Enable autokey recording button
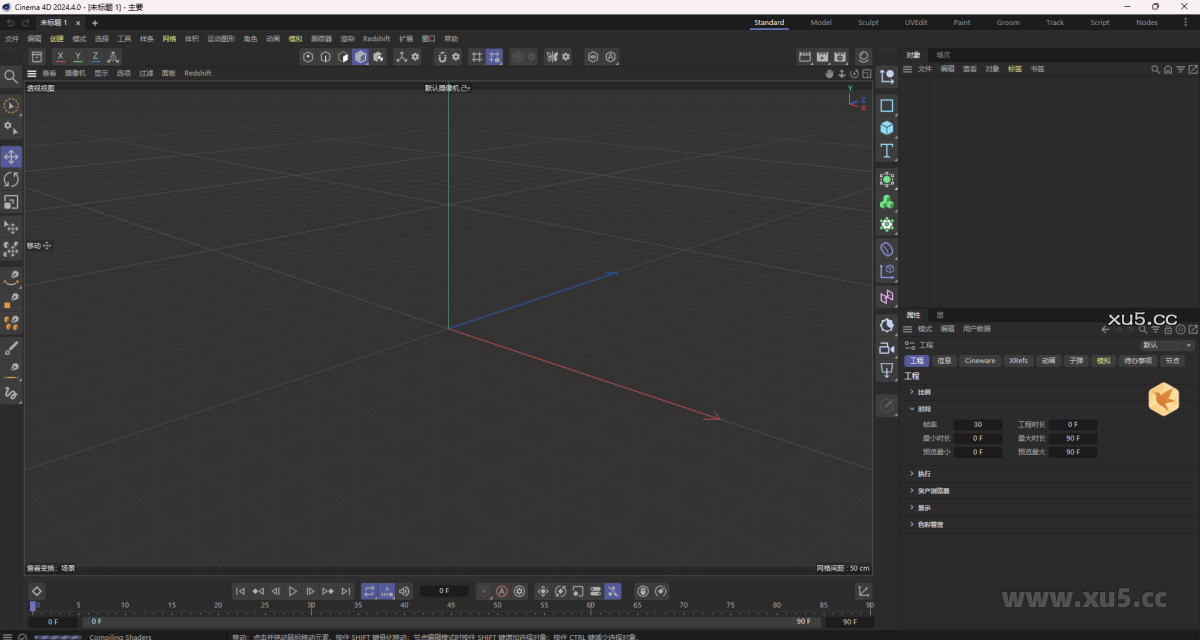Viewport: 1200px width, 640px height. click(x=501, y=591)
